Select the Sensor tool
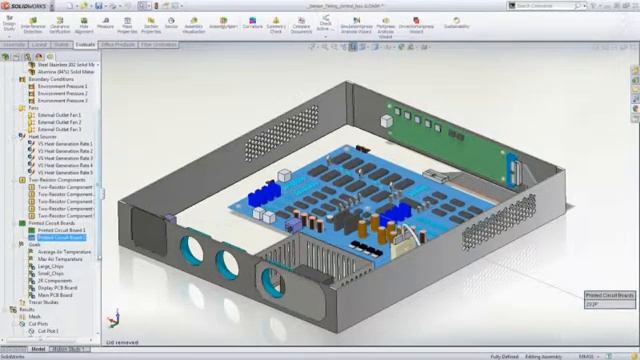640x360 pixels. coord(171,23)
